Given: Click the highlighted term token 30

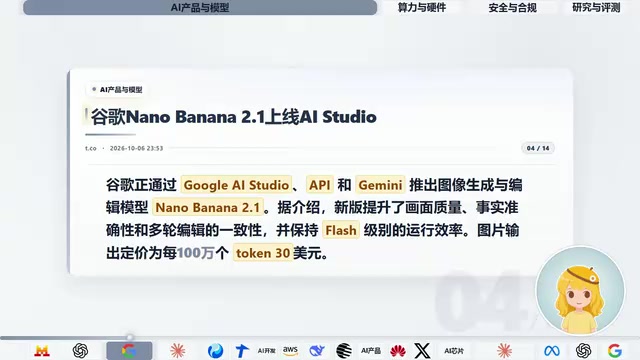Looking at the screenshot, I should point(263,253).
